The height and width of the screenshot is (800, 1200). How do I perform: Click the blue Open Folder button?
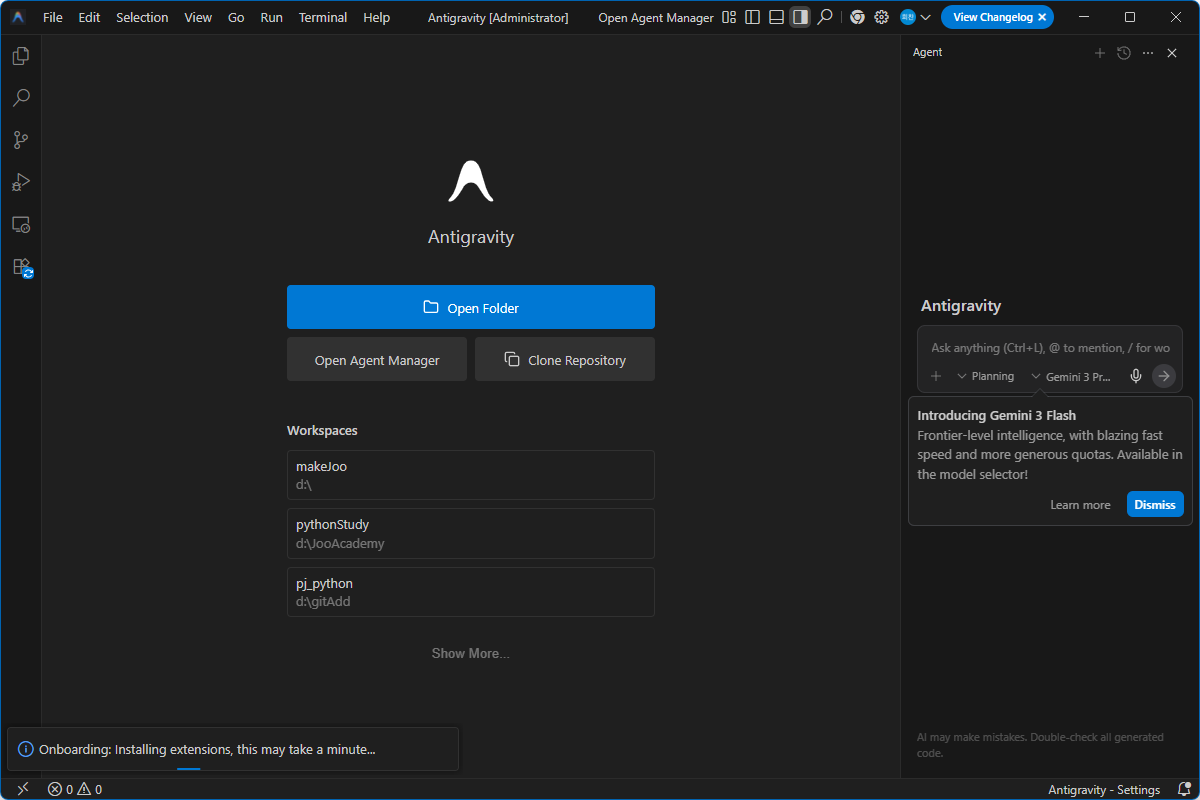471,307
